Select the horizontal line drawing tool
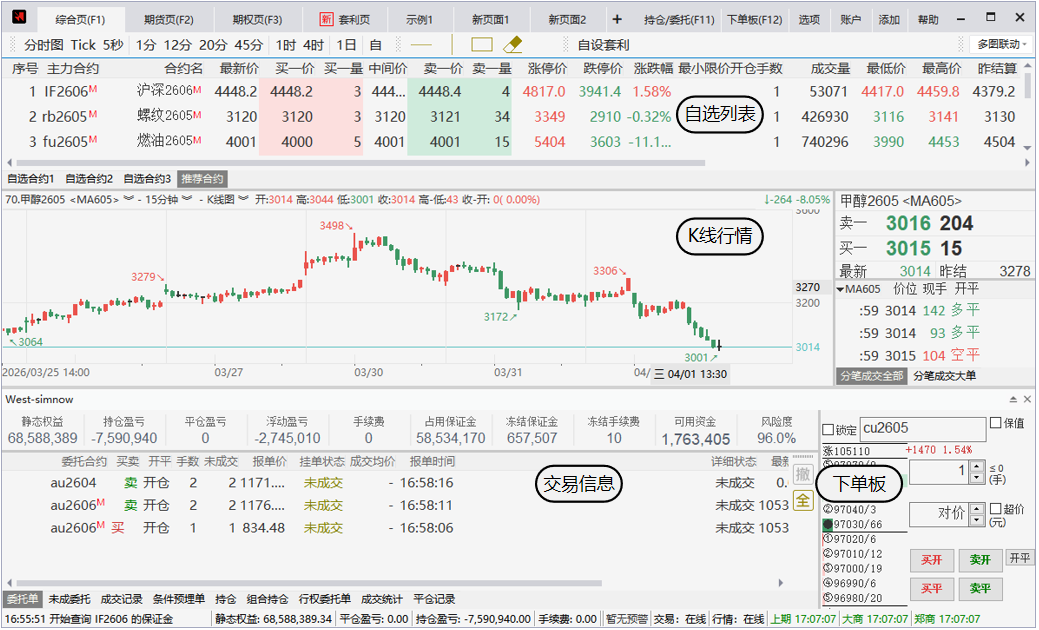Image resolution: width=1039 pixels, height=630 pixels. point(421,44)
